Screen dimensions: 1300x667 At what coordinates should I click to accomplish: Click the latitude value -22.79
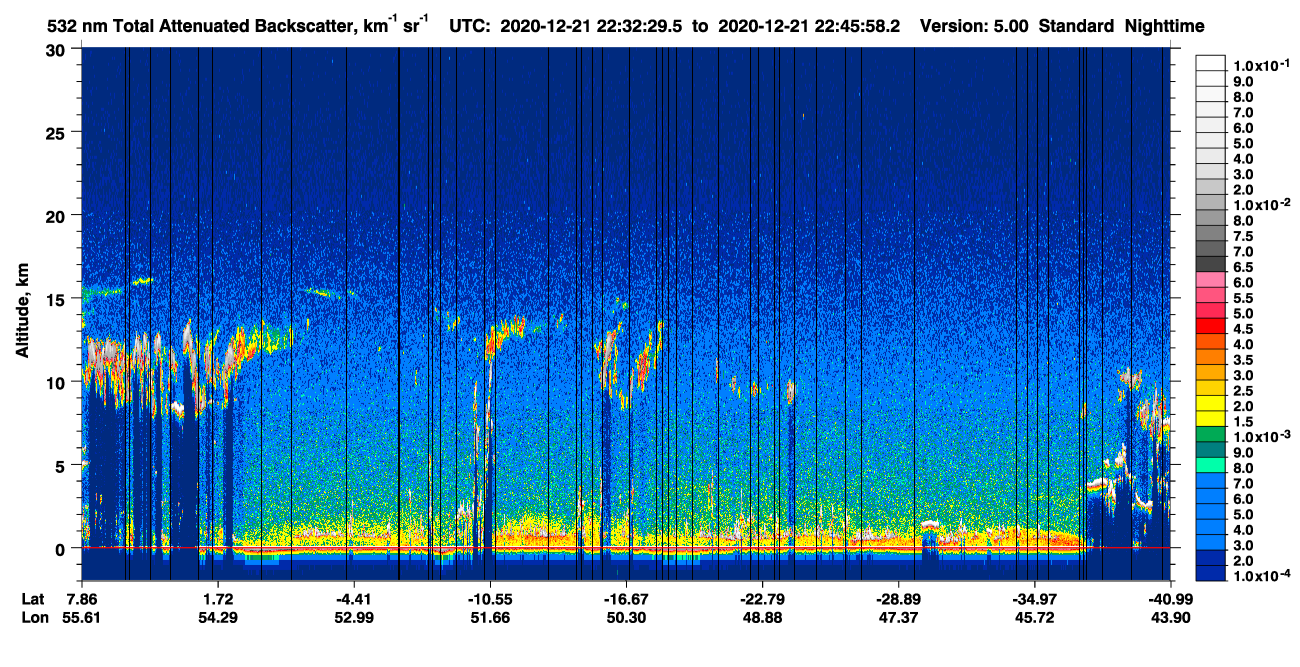click(762, 599)
